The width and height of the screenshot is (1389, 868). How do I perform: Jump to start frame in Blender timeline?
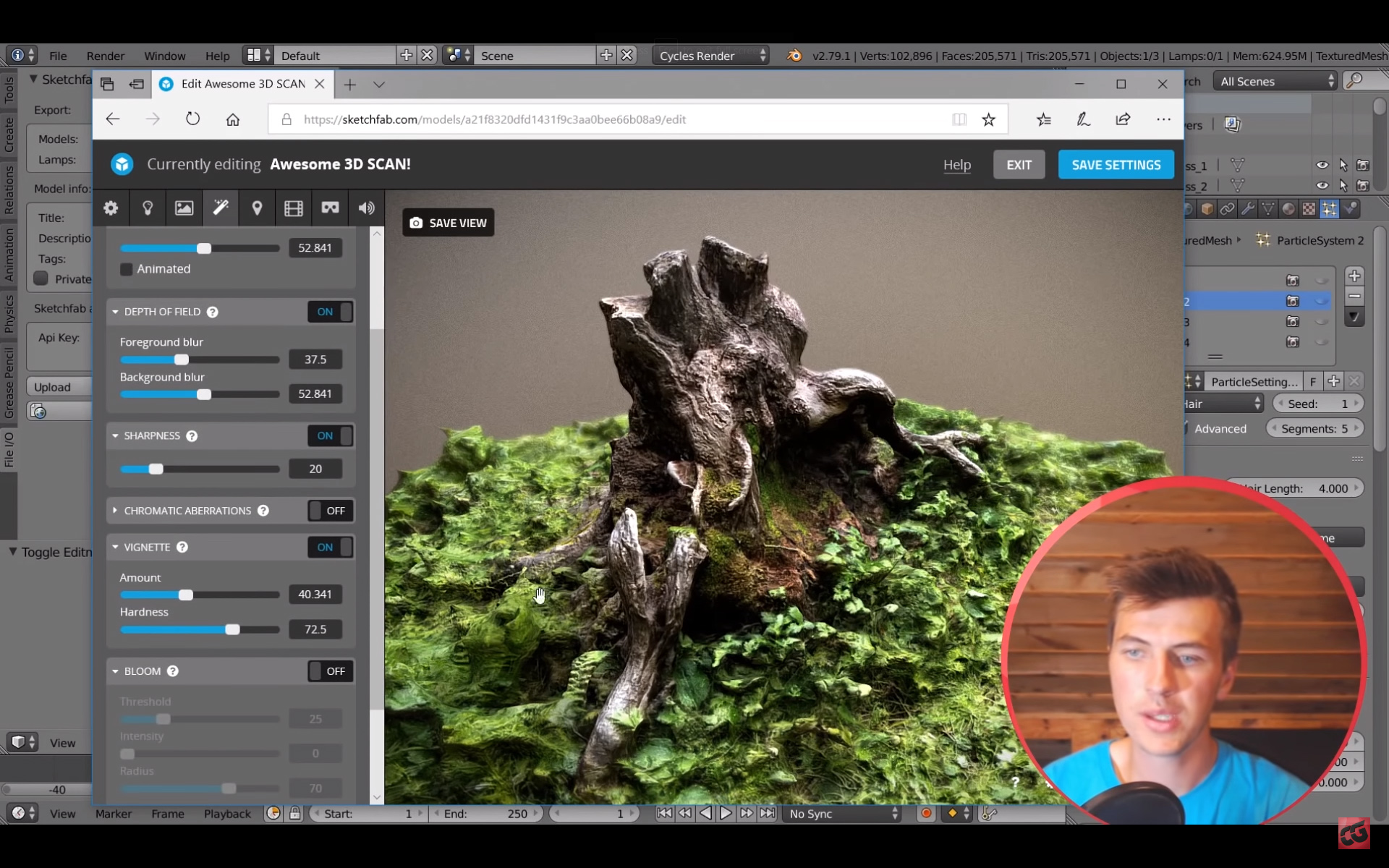pos(663,814)
